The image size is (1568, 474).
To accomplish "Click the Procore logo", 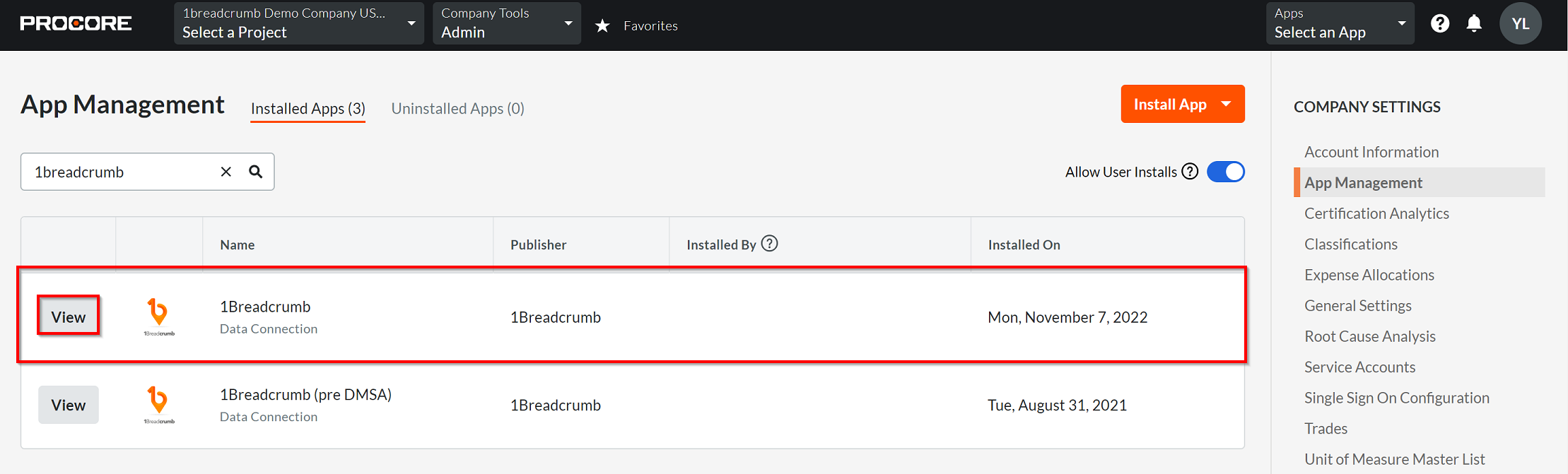I will 76,23.
